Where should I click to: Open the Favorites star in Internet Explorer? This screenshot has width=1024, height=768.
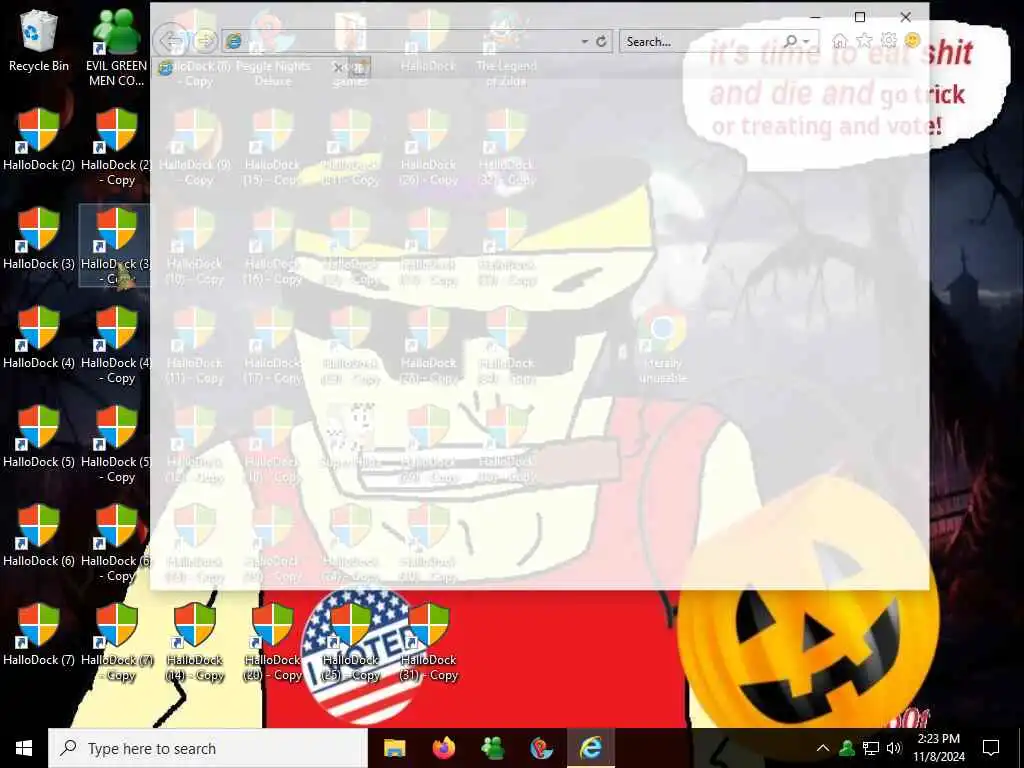[x=864, y=41]
